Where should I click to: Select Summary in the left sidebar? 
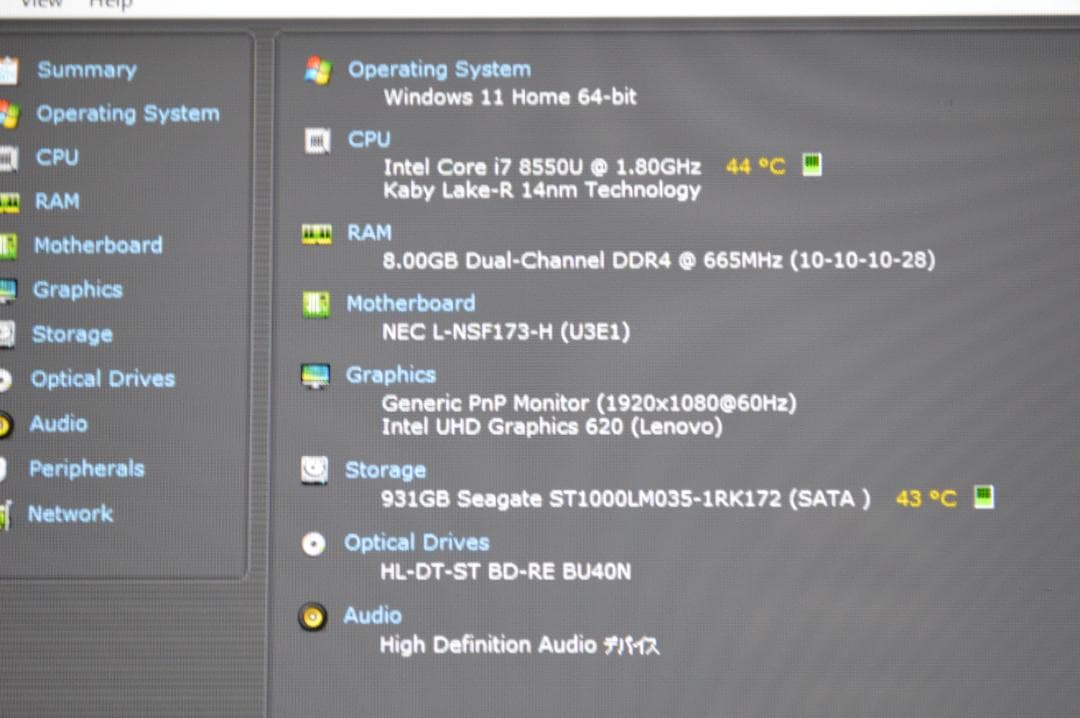coord(86,69)
